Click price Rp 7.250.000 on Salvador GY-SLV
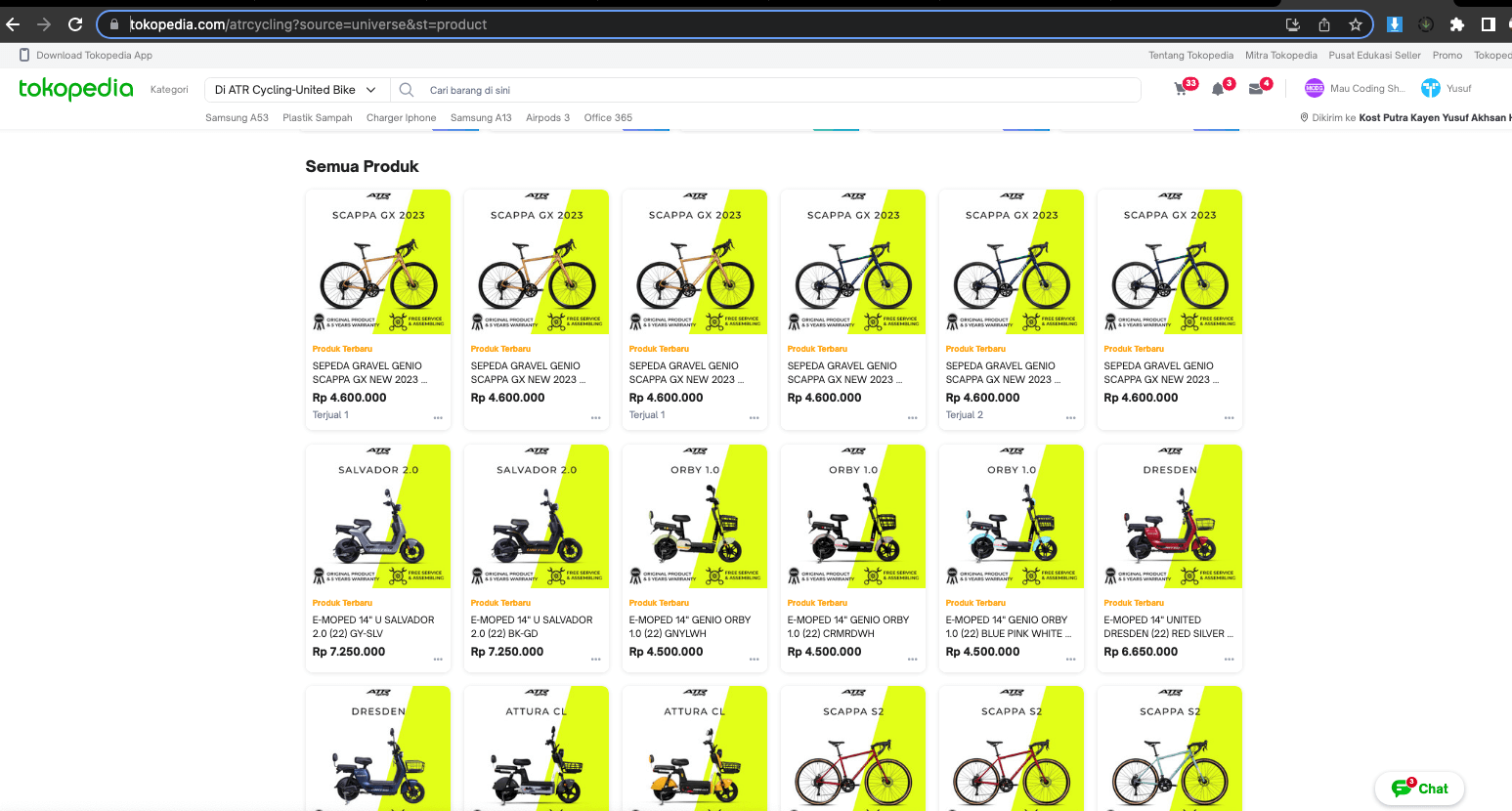The image size is (1512, 811). [x=349, y=652]
